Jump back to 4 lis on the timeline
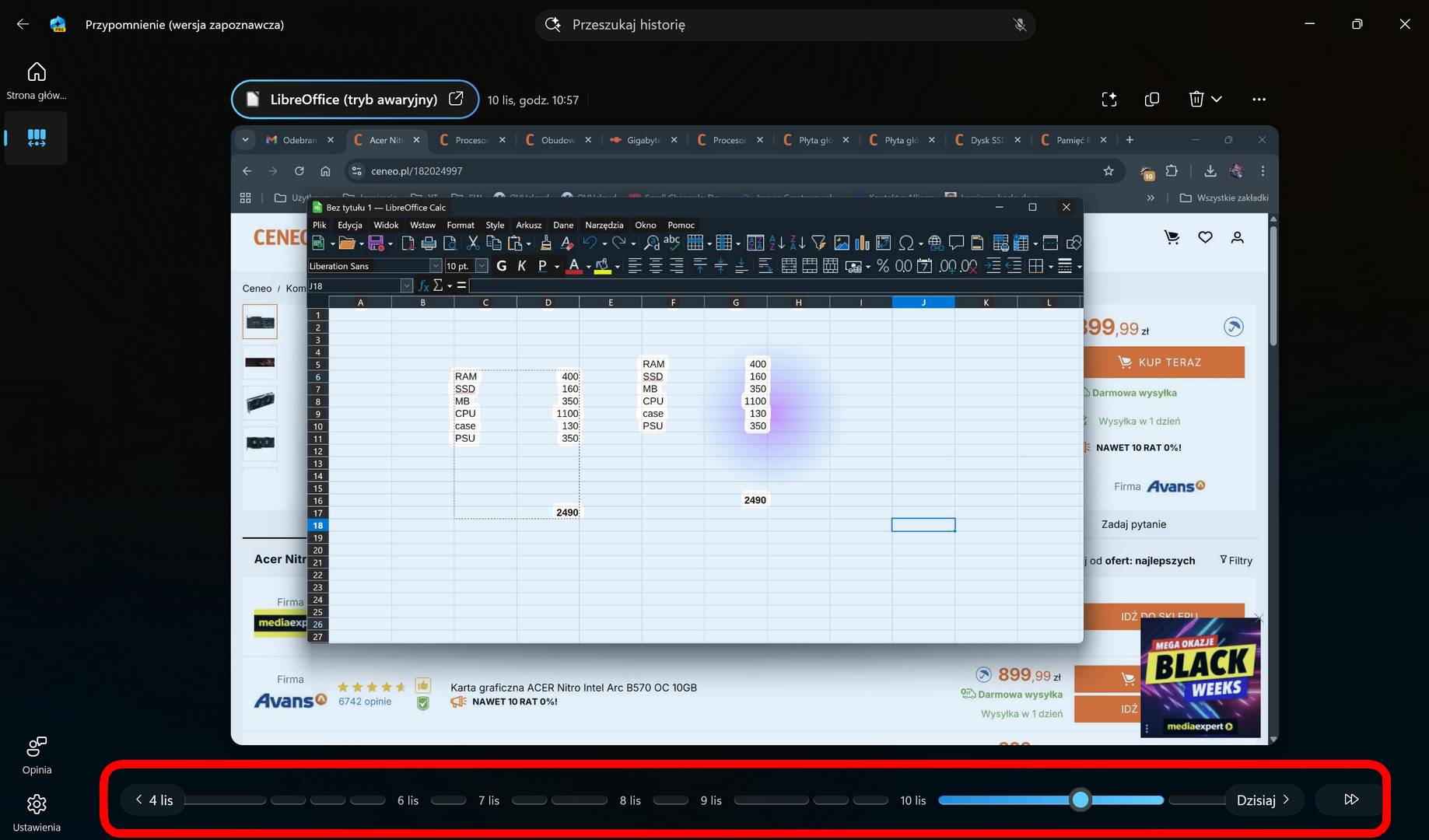 tap(154, 800)
